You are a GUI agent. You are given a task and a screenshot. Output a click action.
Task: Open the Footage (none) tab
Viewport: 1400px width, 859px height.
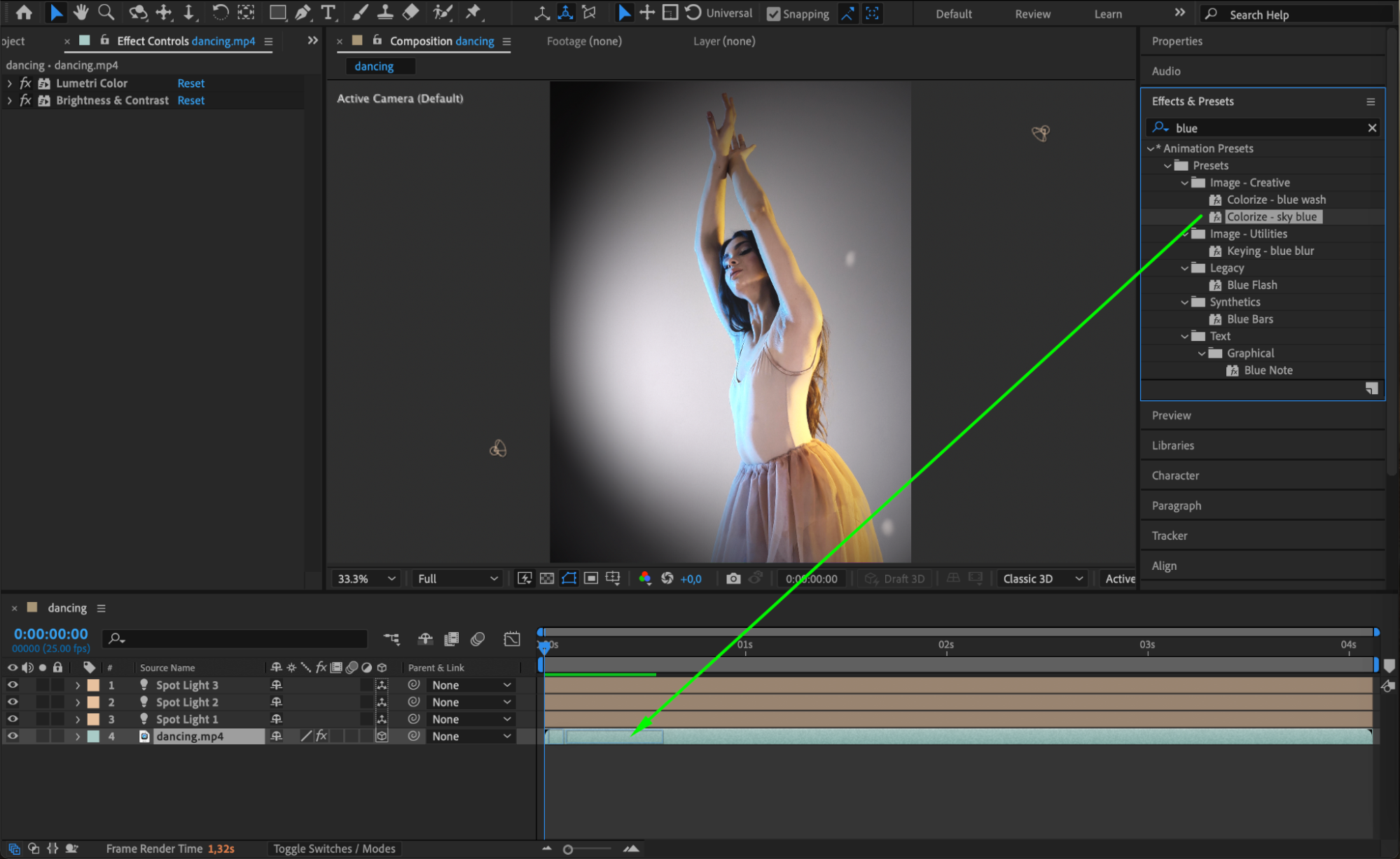(583, 41)
